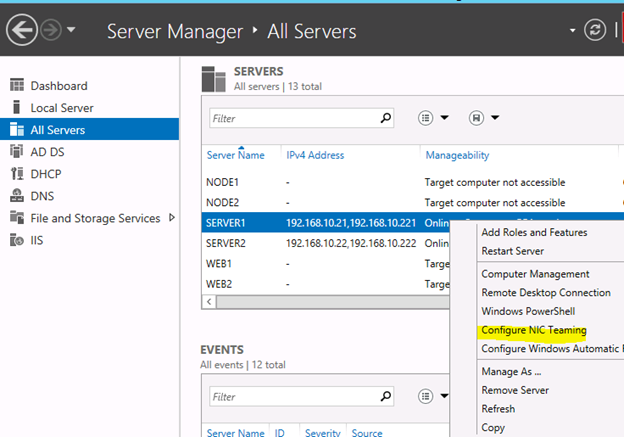Choose Remove Server from context menu
The width and height of the screenshot is (624, 437).
pos(515,390)
